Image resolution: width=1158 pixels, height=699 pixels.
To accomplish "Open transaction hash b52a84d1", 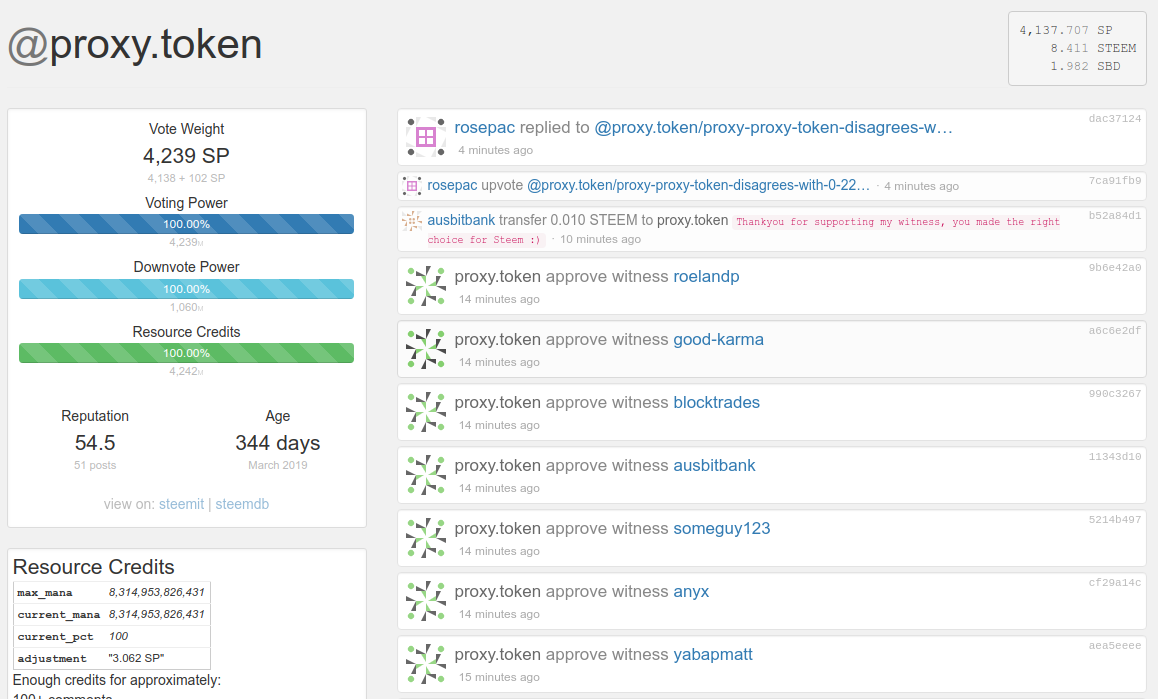I will [1114, 215].
